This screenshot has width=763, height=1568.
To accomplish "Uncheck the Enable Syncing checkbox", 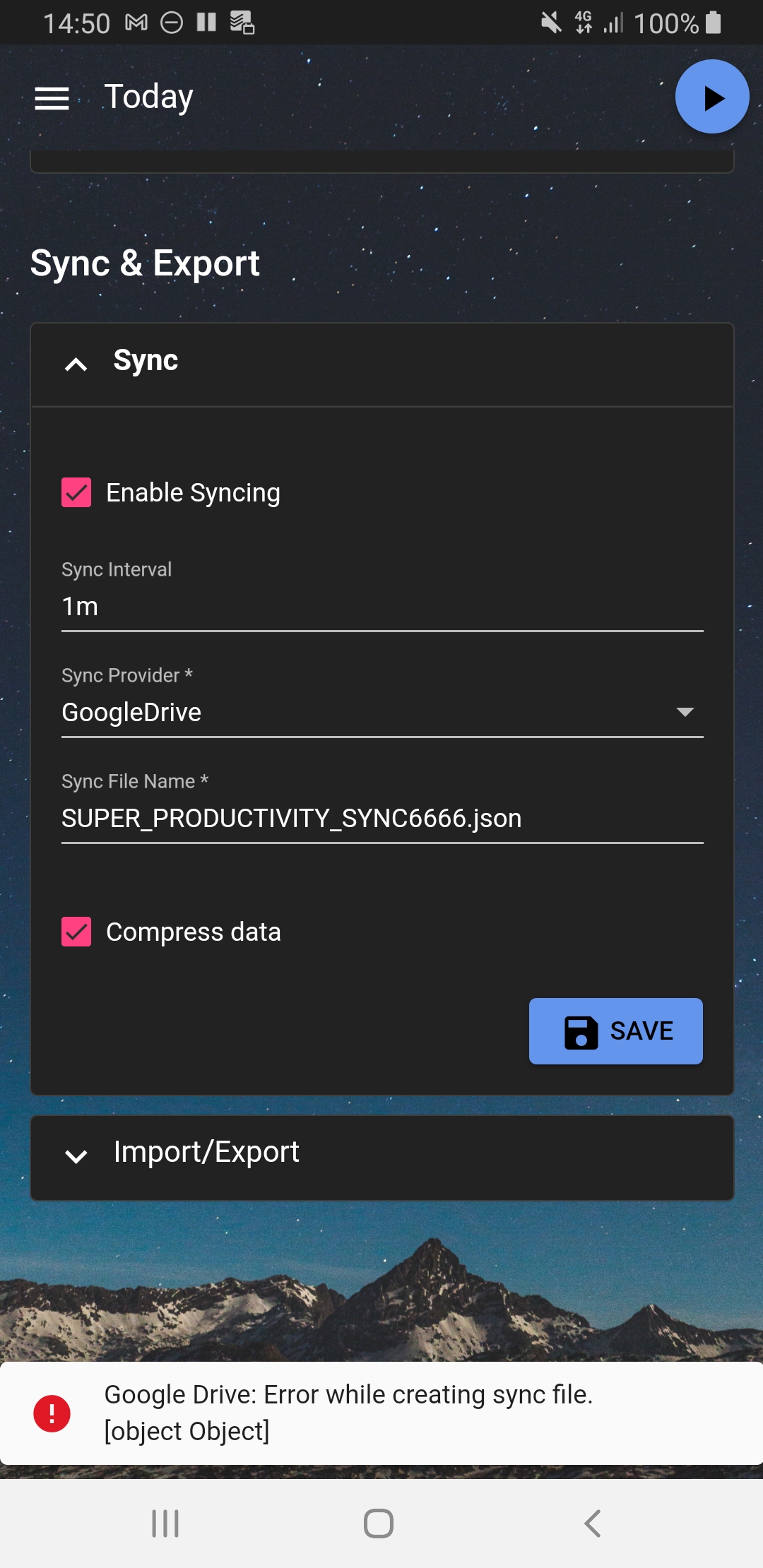I will click(x=76, y=492).
